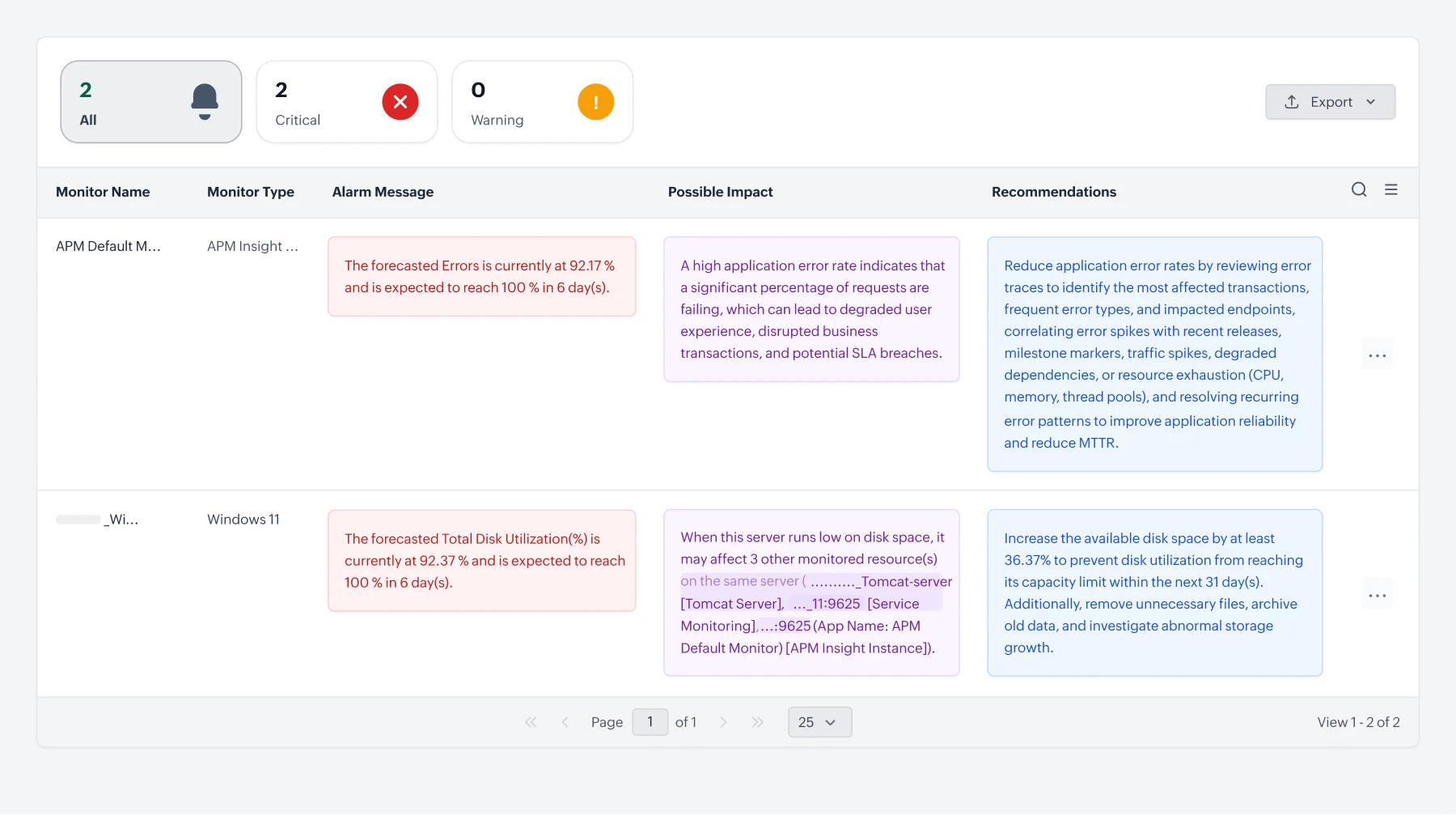Viewport: 1456px width, 815px height.
Task: Click the Alarm Message column header
Action: (383, 192)
